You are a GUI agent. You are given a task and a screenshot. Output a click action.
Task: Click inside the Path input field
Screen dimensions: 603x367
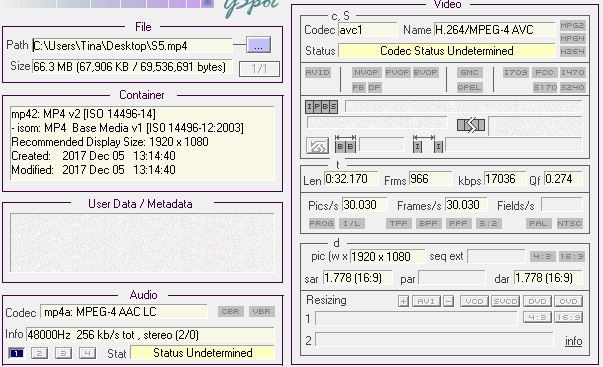click(x=132, y=46)
